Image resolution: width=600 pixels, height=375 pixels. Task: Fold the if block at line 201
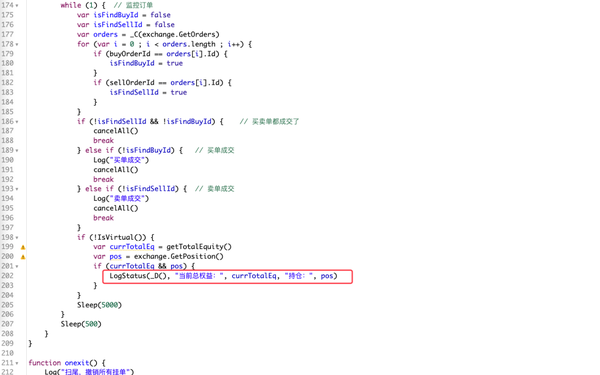pos(17,266)
